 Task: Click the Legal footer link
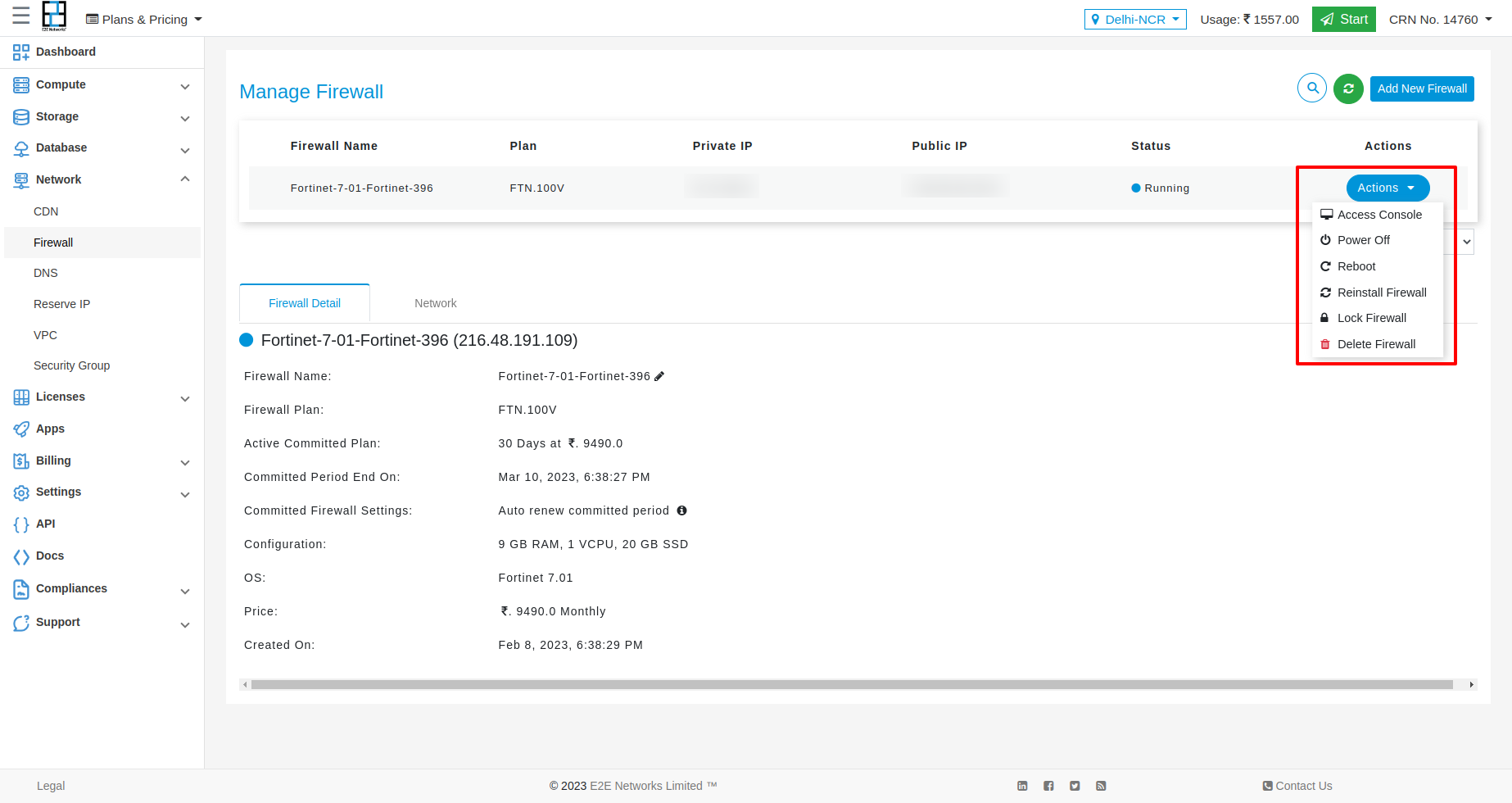pyautogui.click(x=51, y=786)
